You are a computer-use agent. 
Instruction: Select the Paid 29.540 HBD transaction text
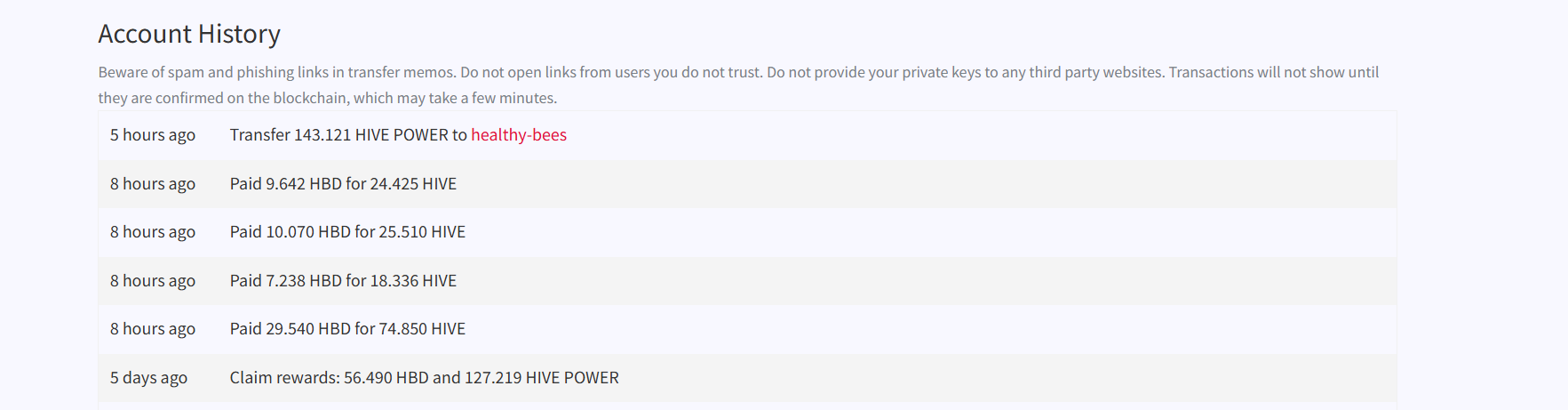(x=347, y=329)
